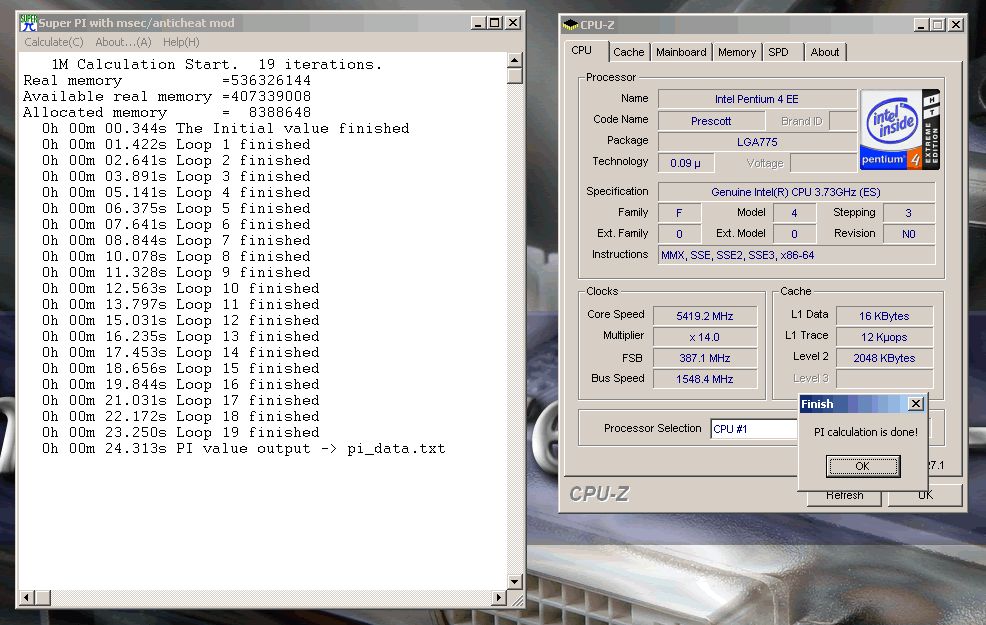Switch to the Mainboard tab in CPU-Z
986x625 pixels.
point(681,52)
